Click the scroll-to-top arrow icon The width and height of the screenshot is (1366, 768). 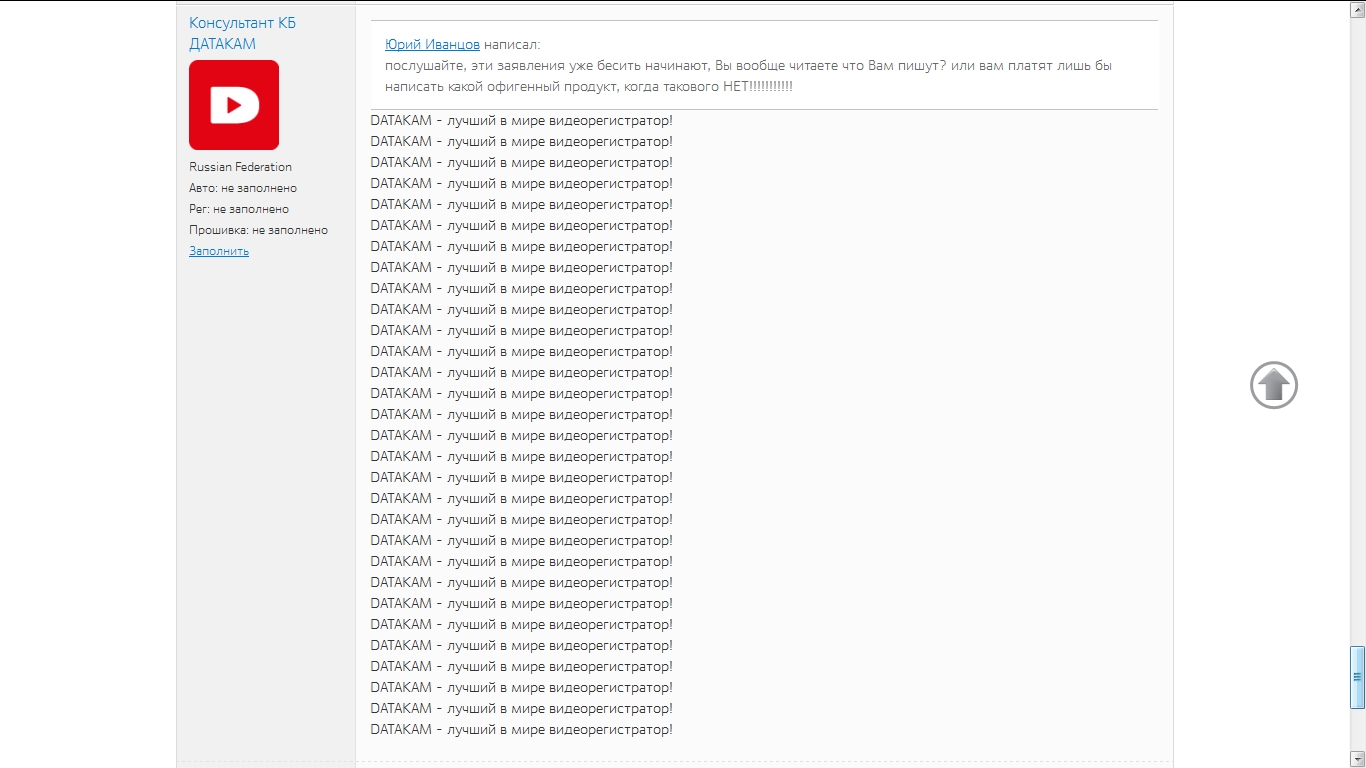tap(1274, 385)
